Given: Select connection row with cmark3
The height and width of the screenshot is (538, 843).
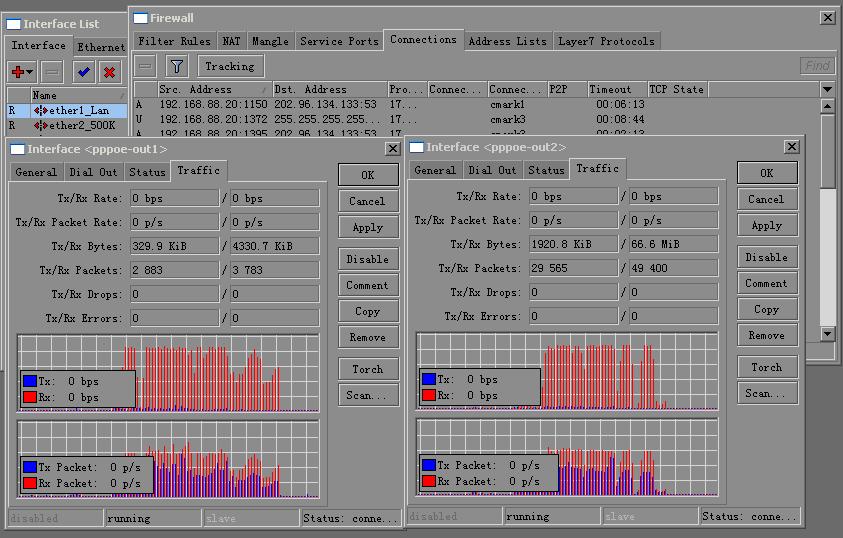Looking at the screenshot, I should pos(477,119).
